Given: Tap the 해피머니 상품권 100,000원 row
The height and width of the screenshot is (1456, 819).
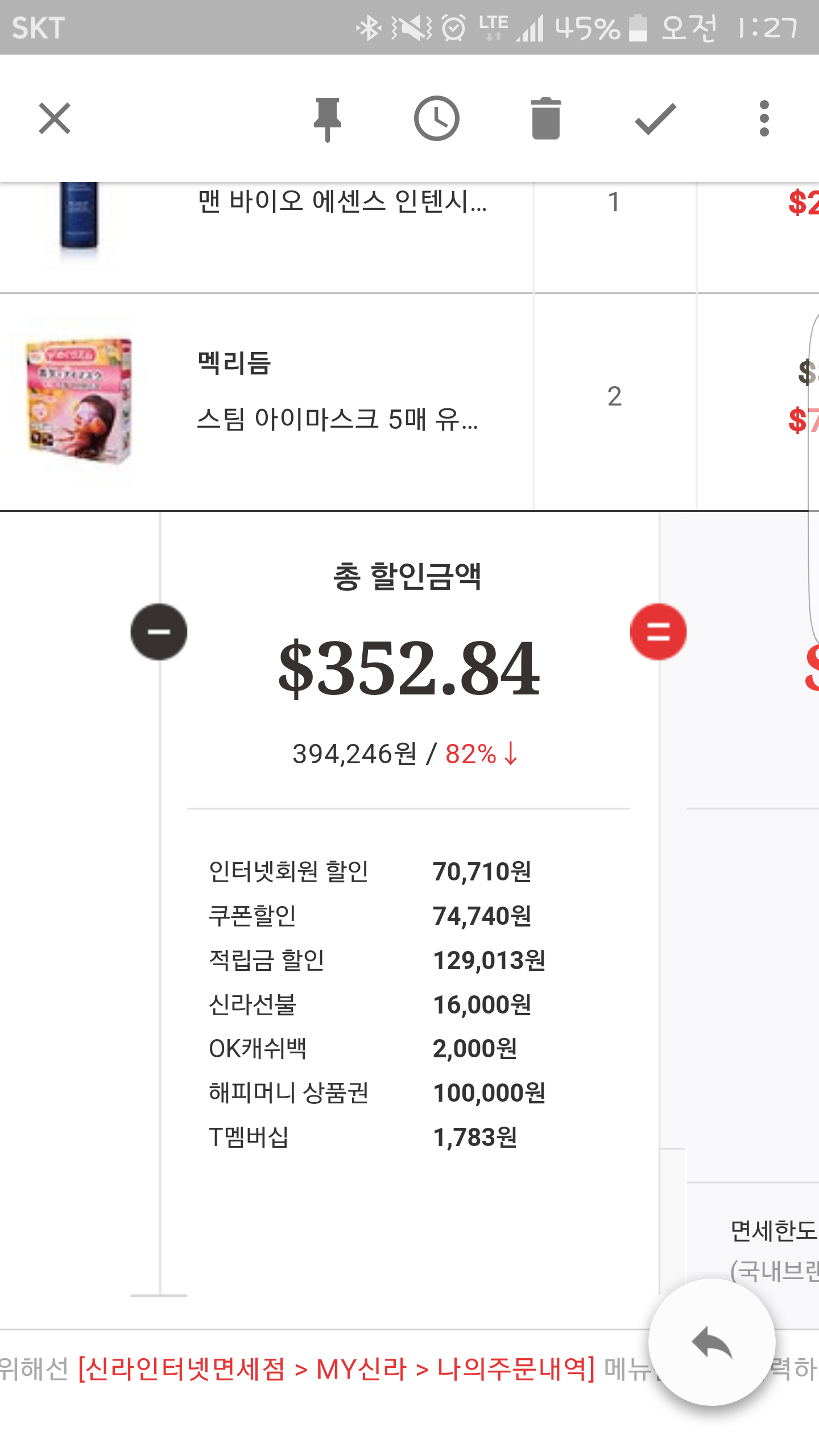Looking at the screenshot, I should (x=377, y=1093).
